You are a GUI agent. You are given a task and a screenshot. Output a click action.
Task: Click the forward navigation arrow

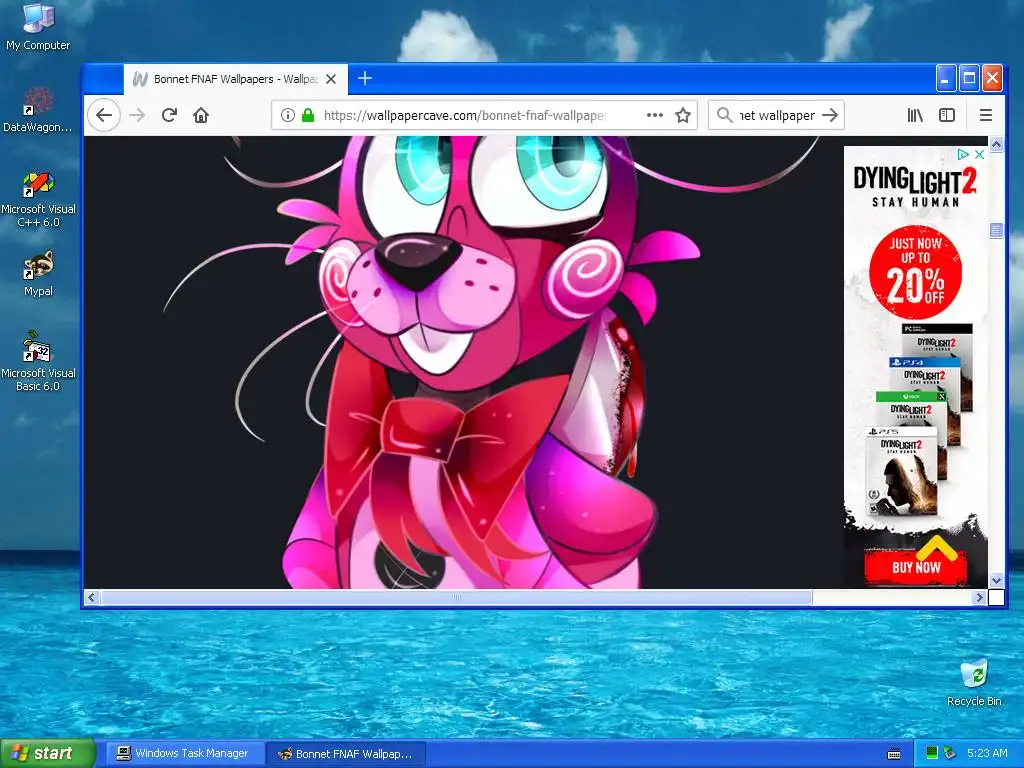tap(137, 116)
